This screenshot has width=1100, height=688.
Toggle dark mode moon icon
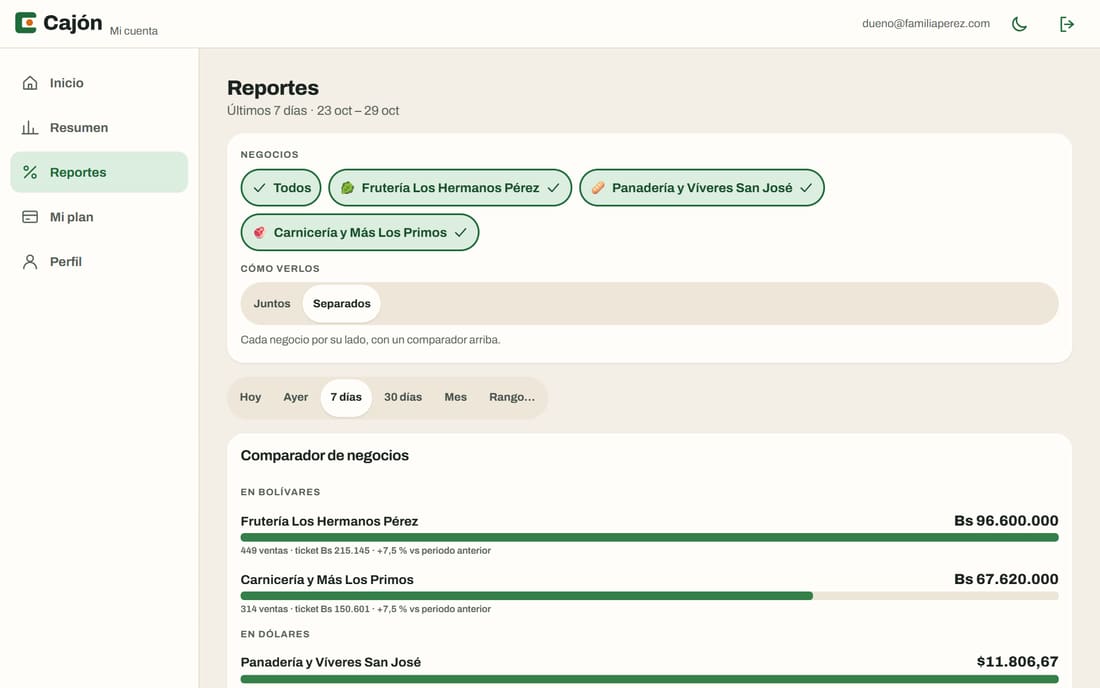point(1019,24)
